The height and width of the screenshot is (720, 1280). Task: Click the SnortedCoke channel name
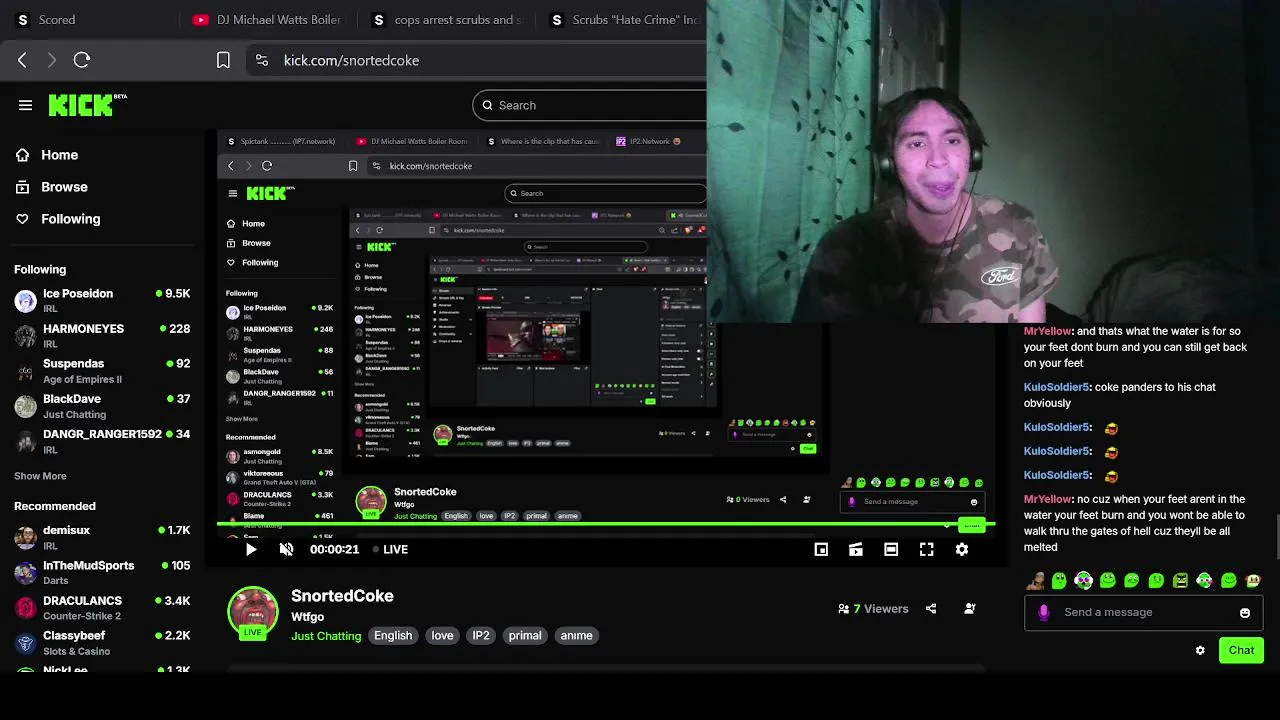(342, 596)
